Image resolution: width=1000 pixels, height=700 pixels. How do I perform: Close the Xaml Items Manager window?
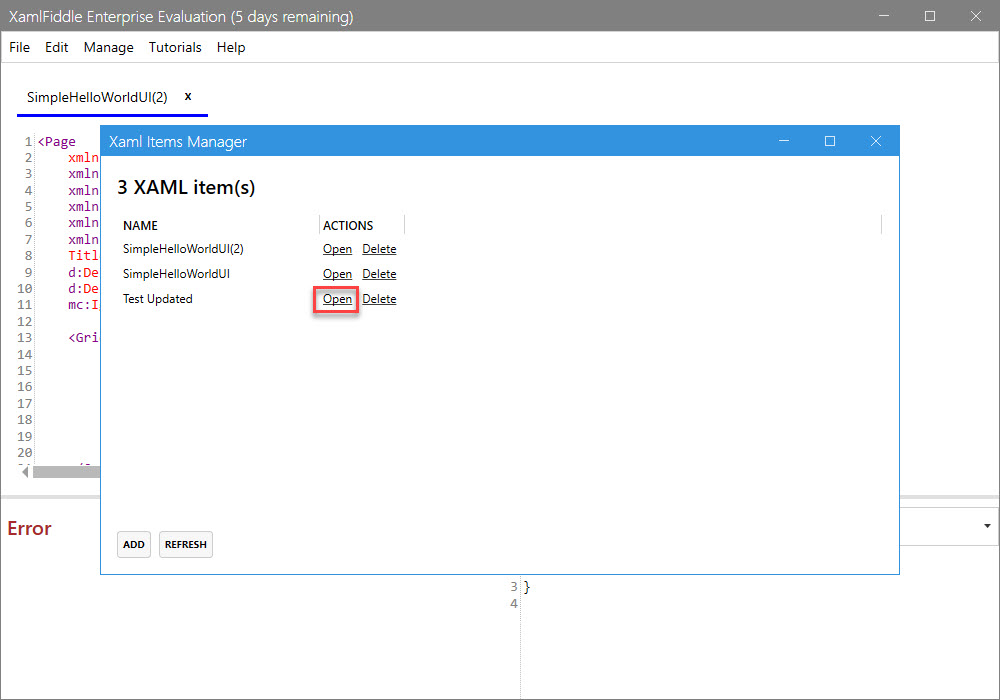click(x=876, y=141)
